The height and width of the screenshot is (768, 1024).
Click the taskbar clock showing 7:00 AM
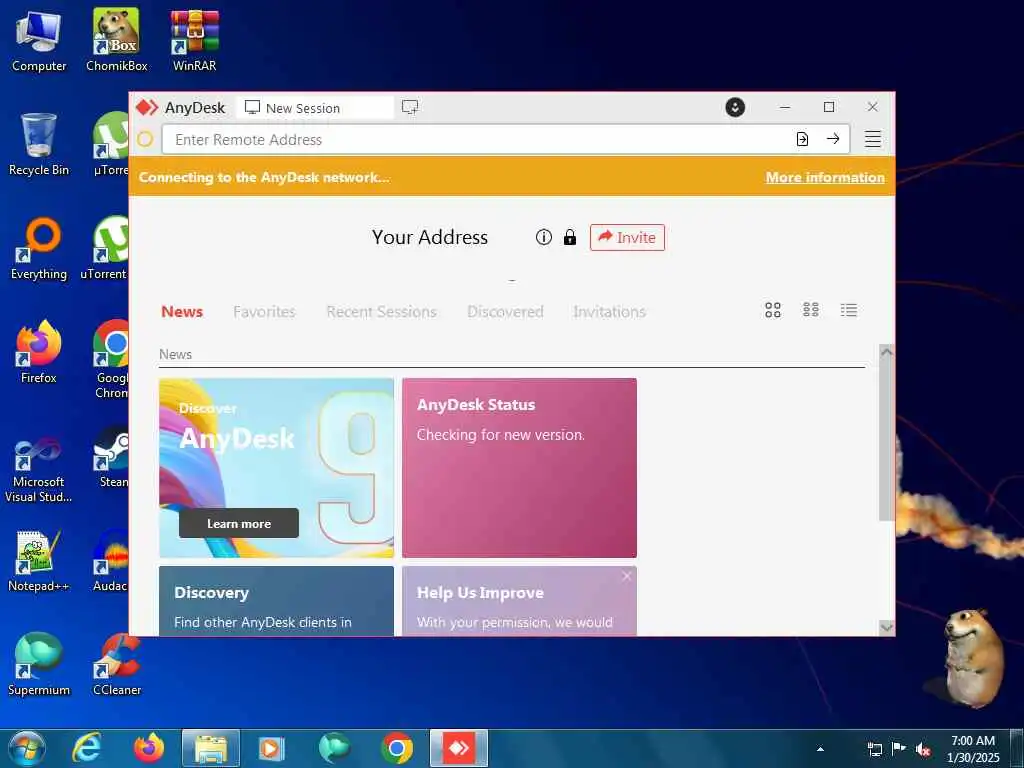tap(972, 748)
